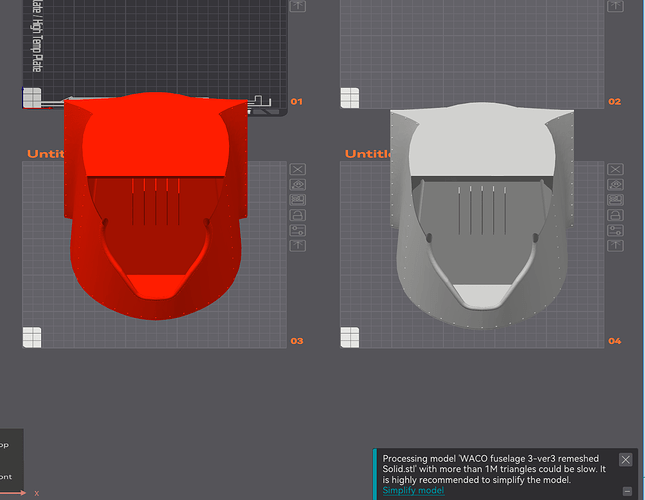Click the bed grid icon on plate 01
Screen dimensions: 645x500
point(32,98)
